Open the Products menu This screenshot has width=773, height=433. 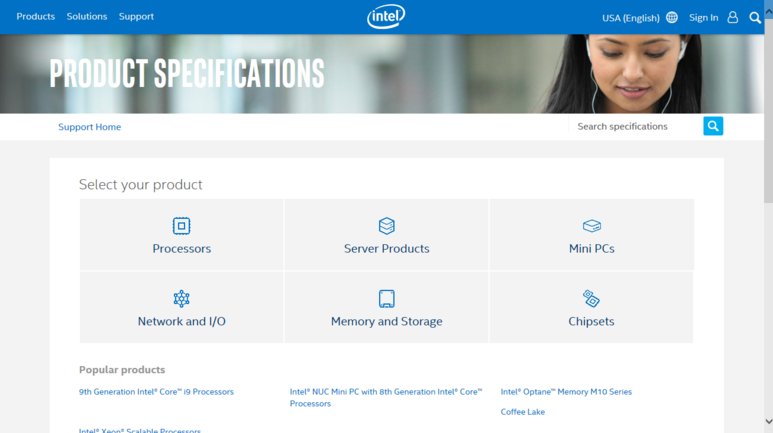coord(35,16)
